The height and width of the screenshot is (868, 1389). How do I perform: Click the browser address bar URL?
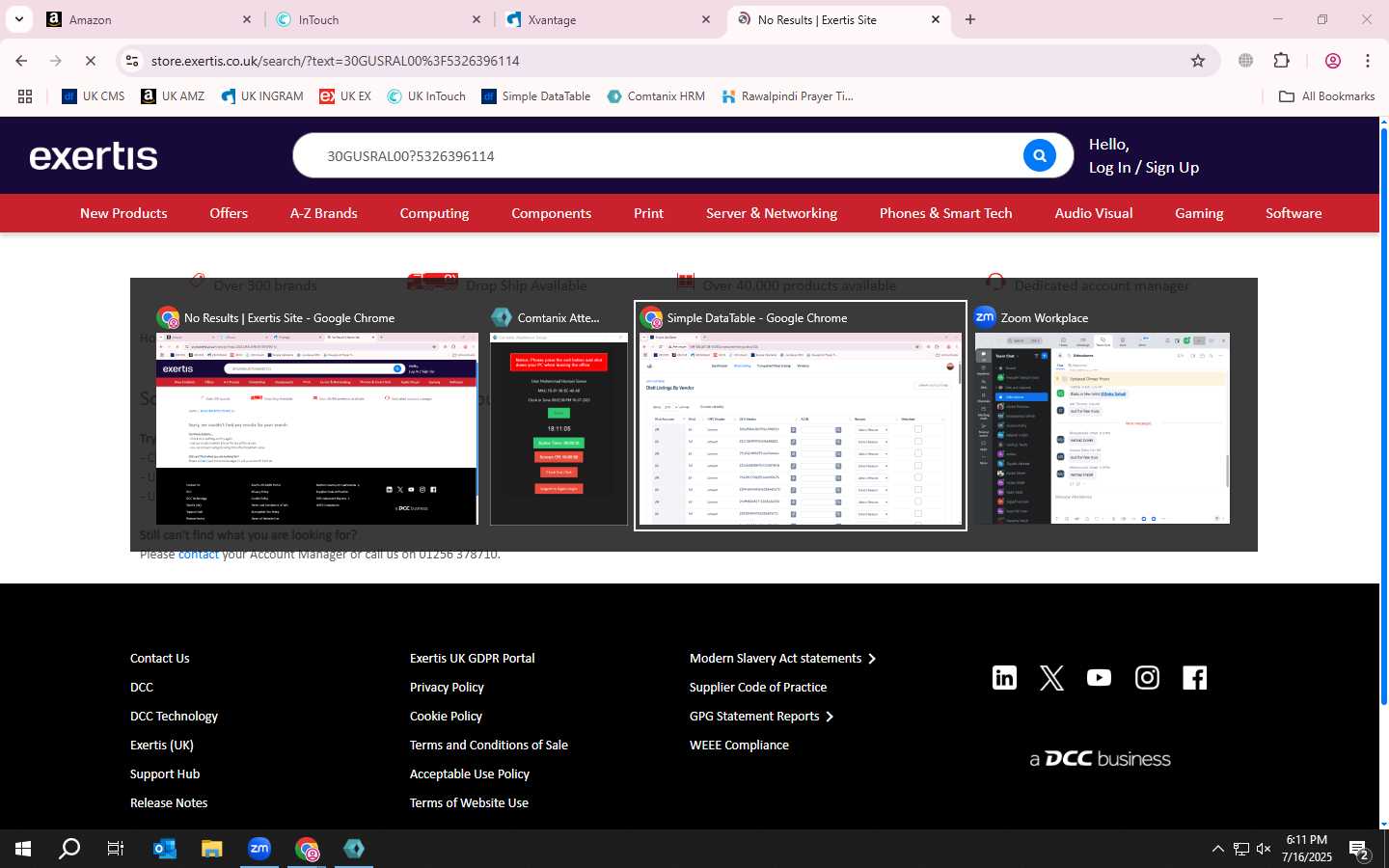click(335, 61)
